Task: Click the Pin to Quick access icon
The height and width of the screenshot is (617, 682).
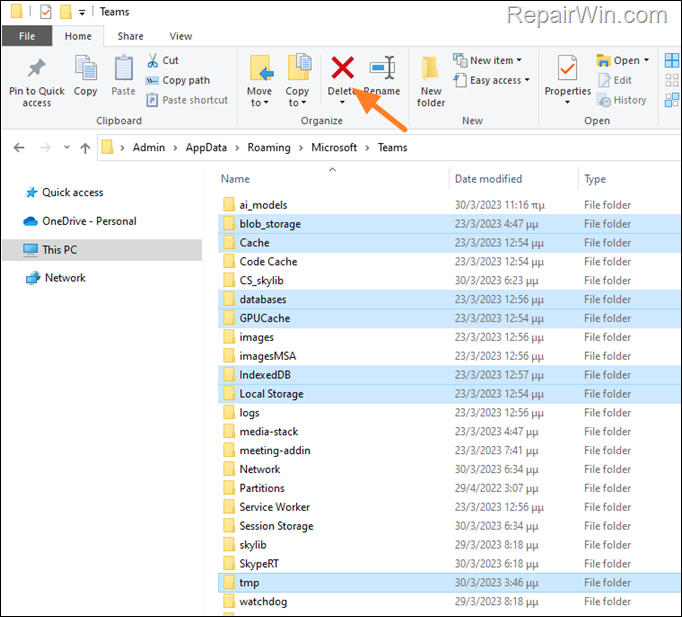Action: 37,68
